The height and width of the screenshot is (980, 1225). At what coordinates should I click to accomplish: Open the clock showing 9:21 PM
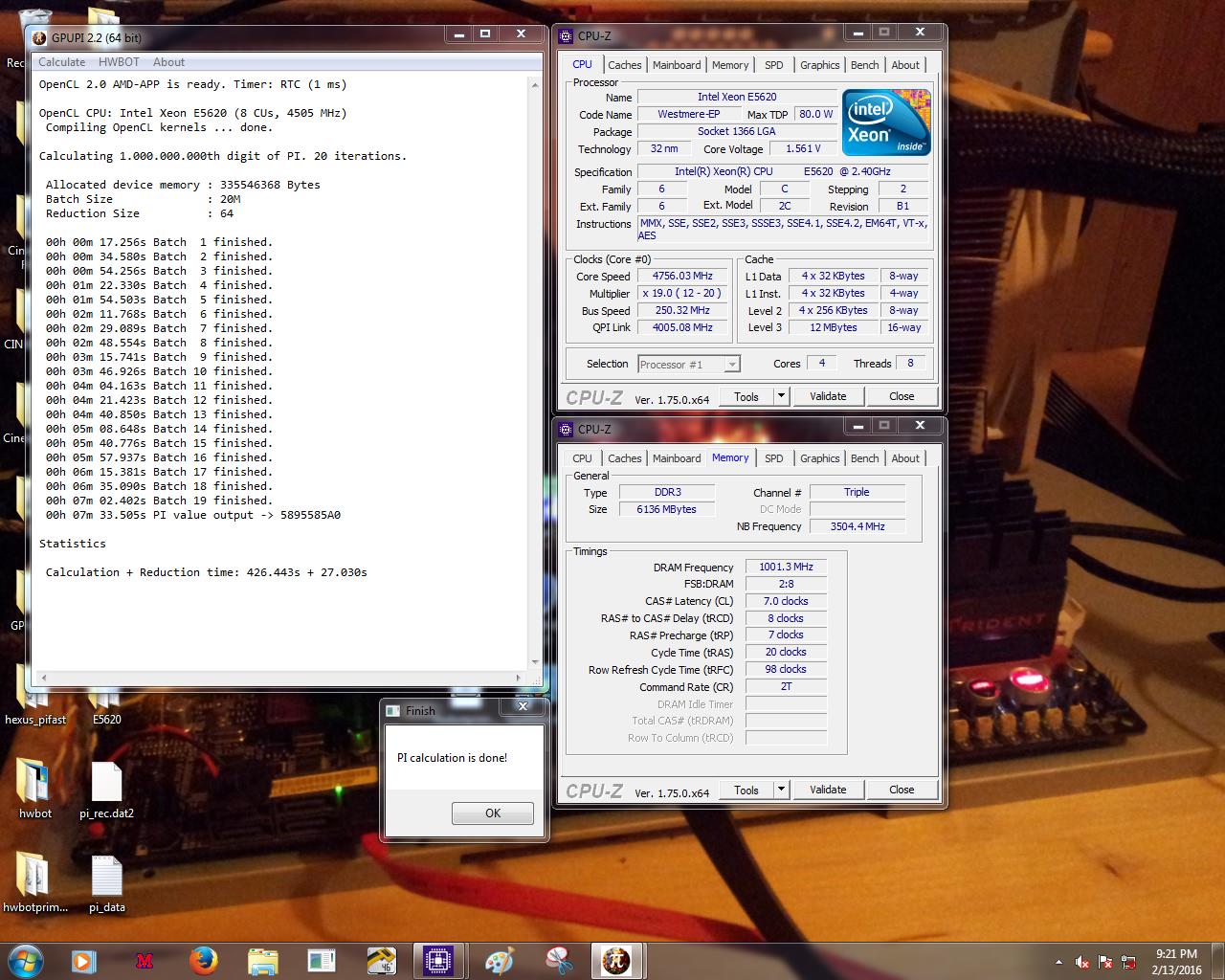tap(1176, 961)
